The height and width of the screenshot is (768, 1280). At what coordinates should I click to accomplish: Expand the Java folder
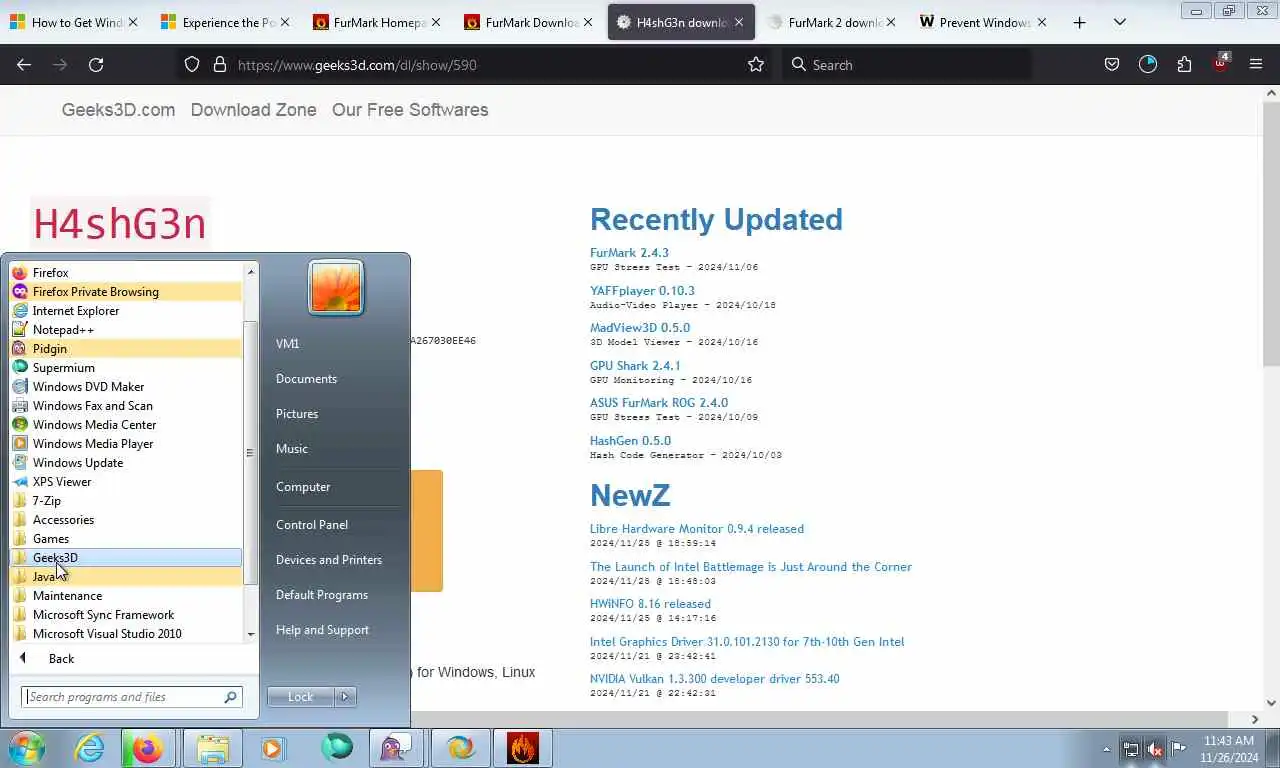coord(125,577)
